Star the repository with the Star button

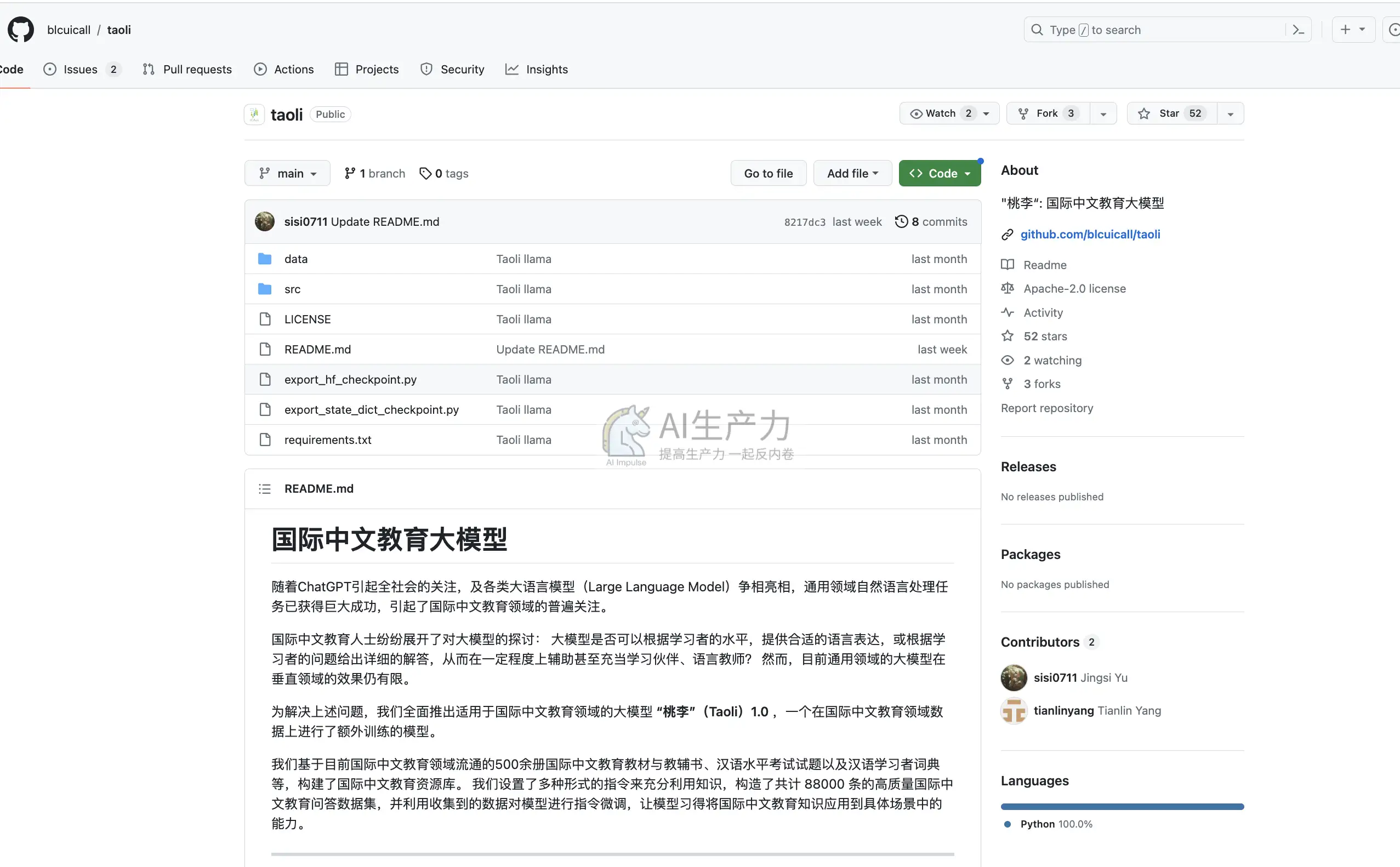[x=1171, y=113]
